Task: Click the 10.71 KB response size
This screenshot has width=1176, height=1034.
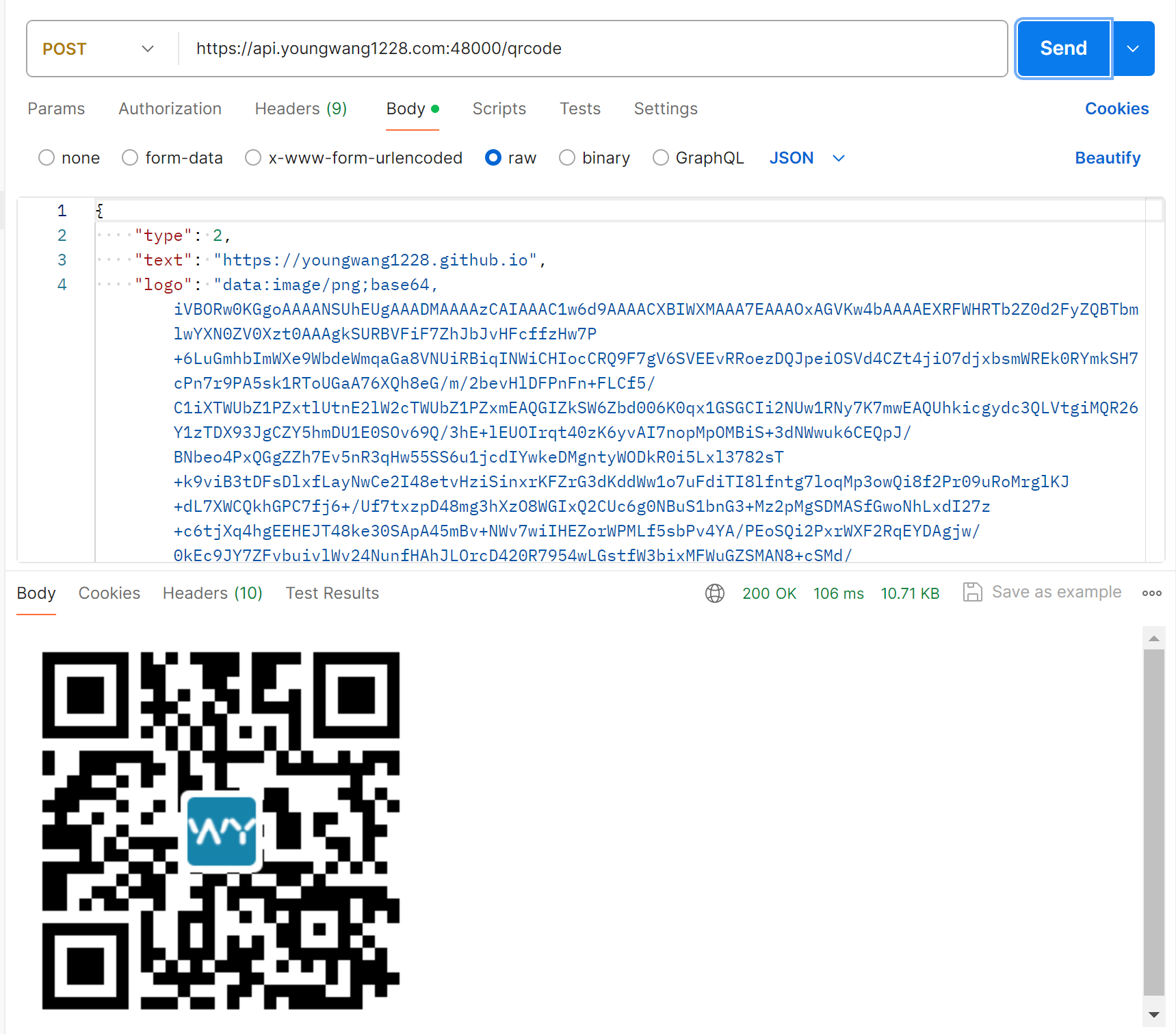Action: click(x=910, y=593)
